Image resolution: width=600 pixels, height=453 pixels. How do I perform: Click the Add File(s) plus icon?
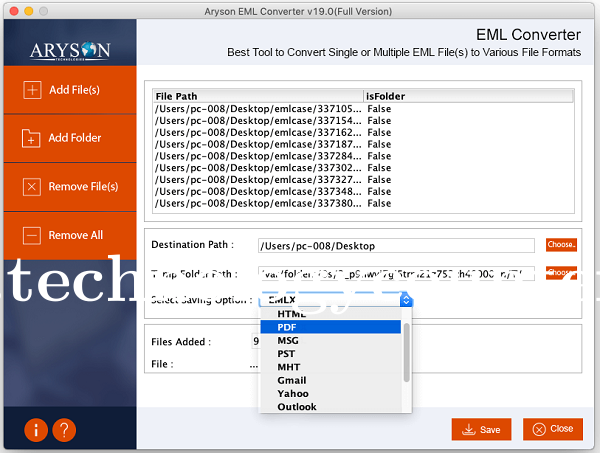pyautogui.click(x=32, y=90)
